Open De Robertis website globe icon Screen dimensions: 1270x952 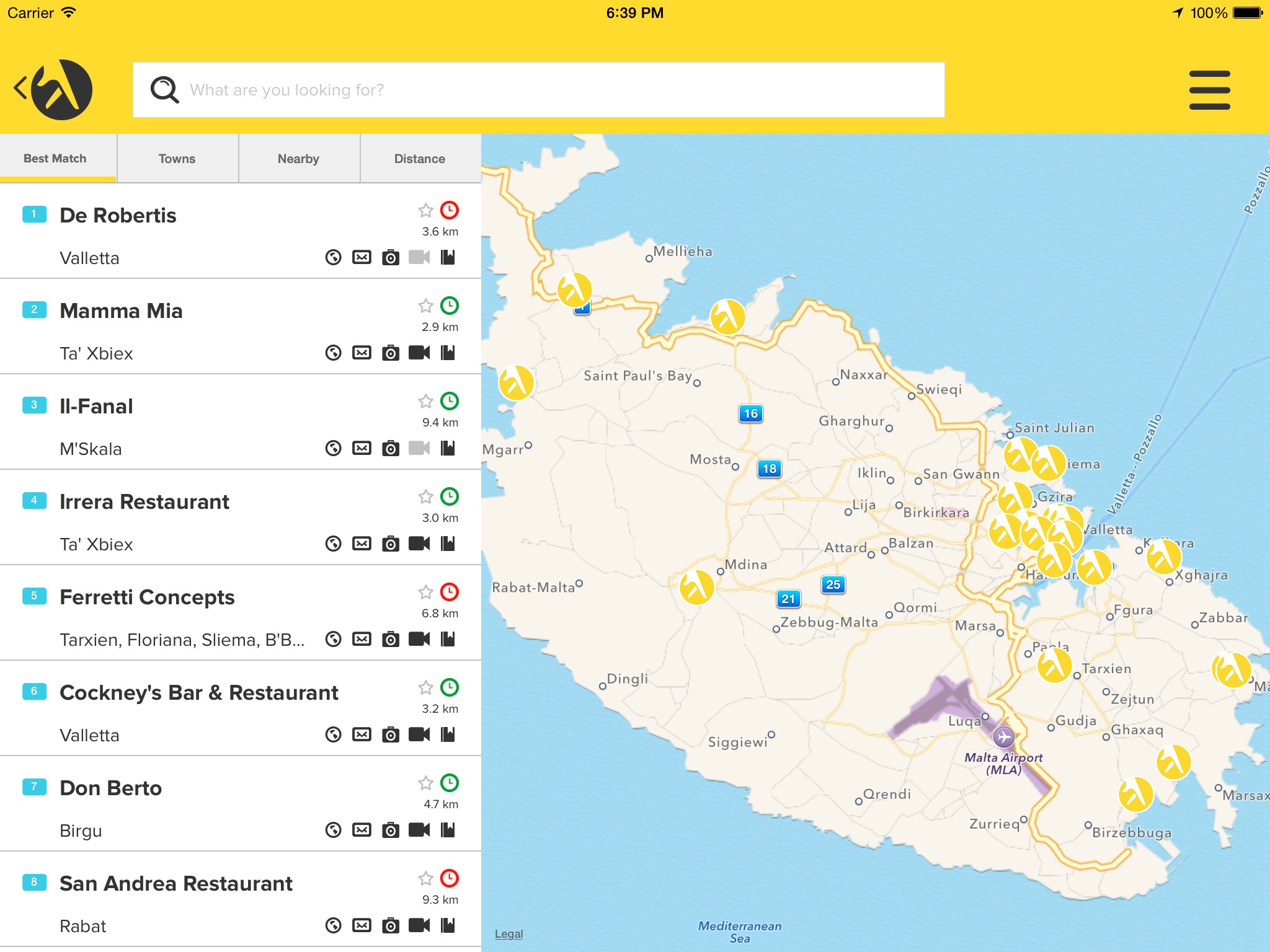click(334, 257)
